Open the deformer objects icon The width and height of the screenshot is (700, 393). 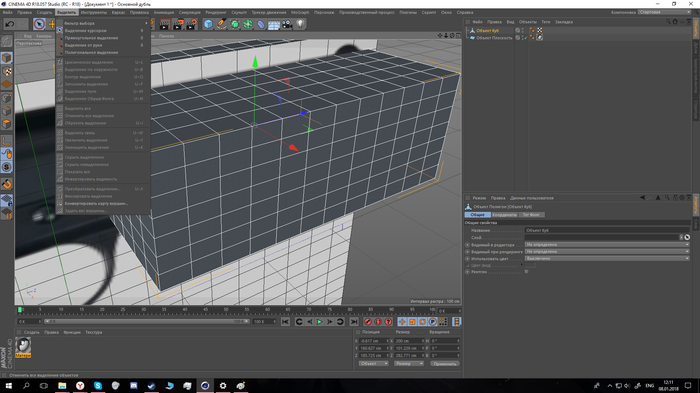261,24
